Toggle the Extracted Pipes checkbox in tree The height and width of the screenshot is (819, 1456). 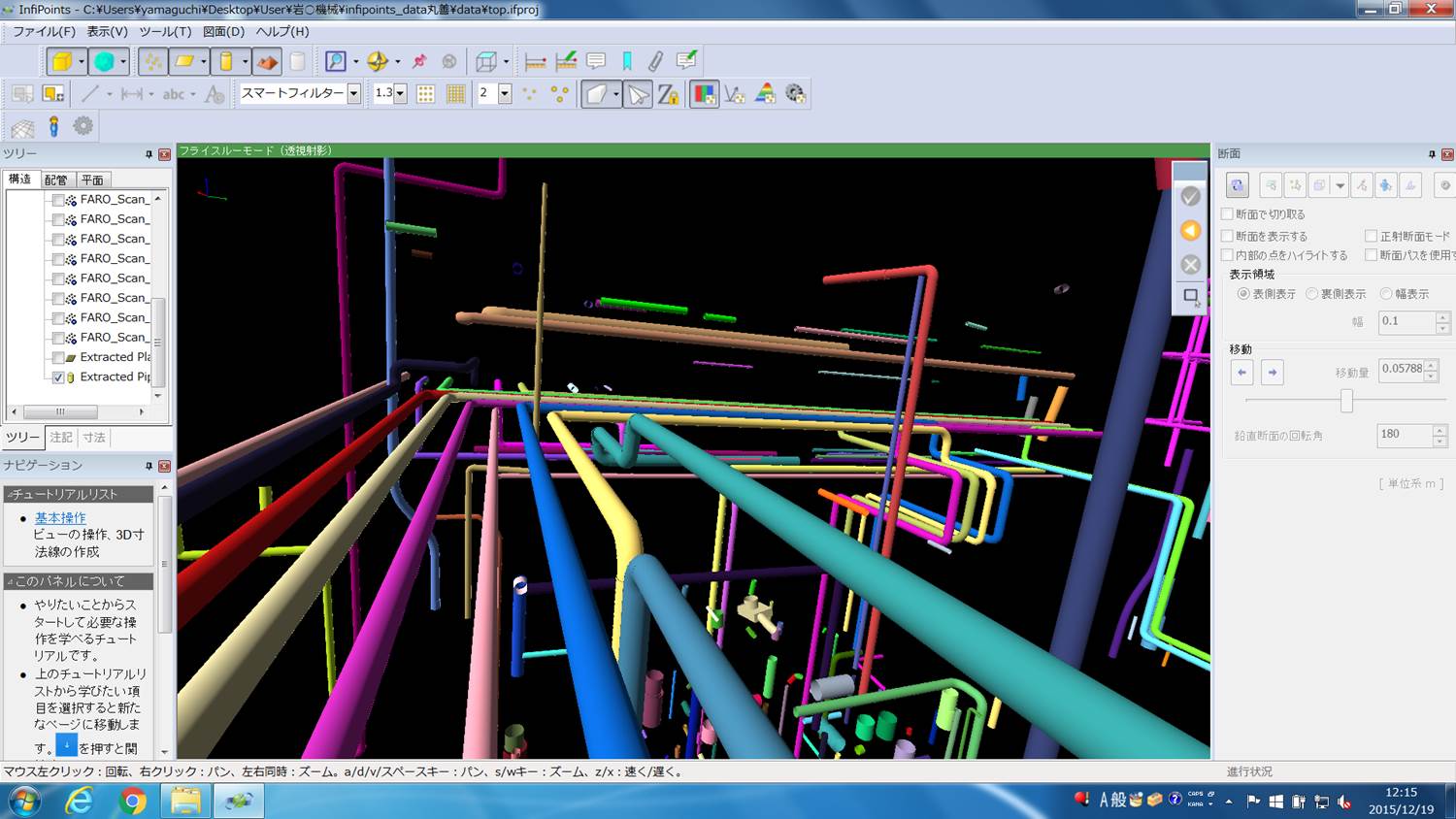point(58,377)
